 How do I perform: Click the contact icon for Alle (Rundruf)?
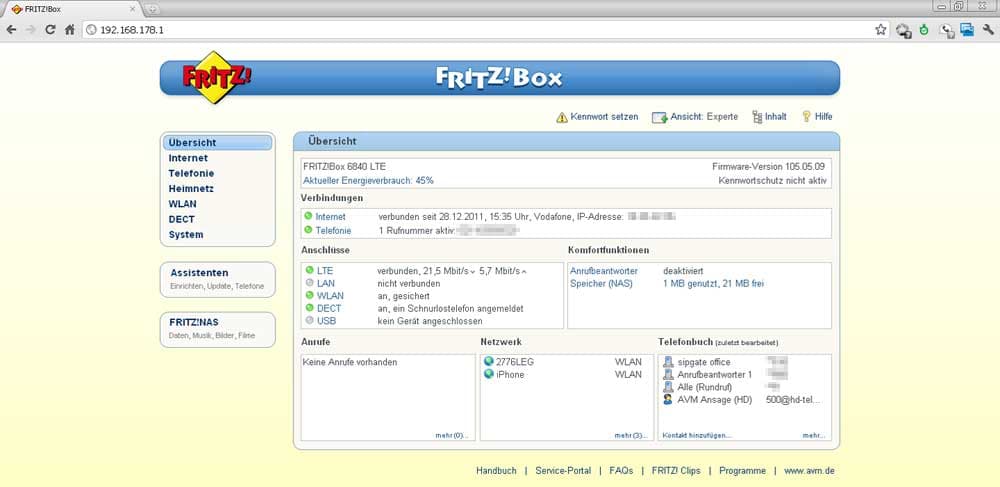(x=668, y=388)
